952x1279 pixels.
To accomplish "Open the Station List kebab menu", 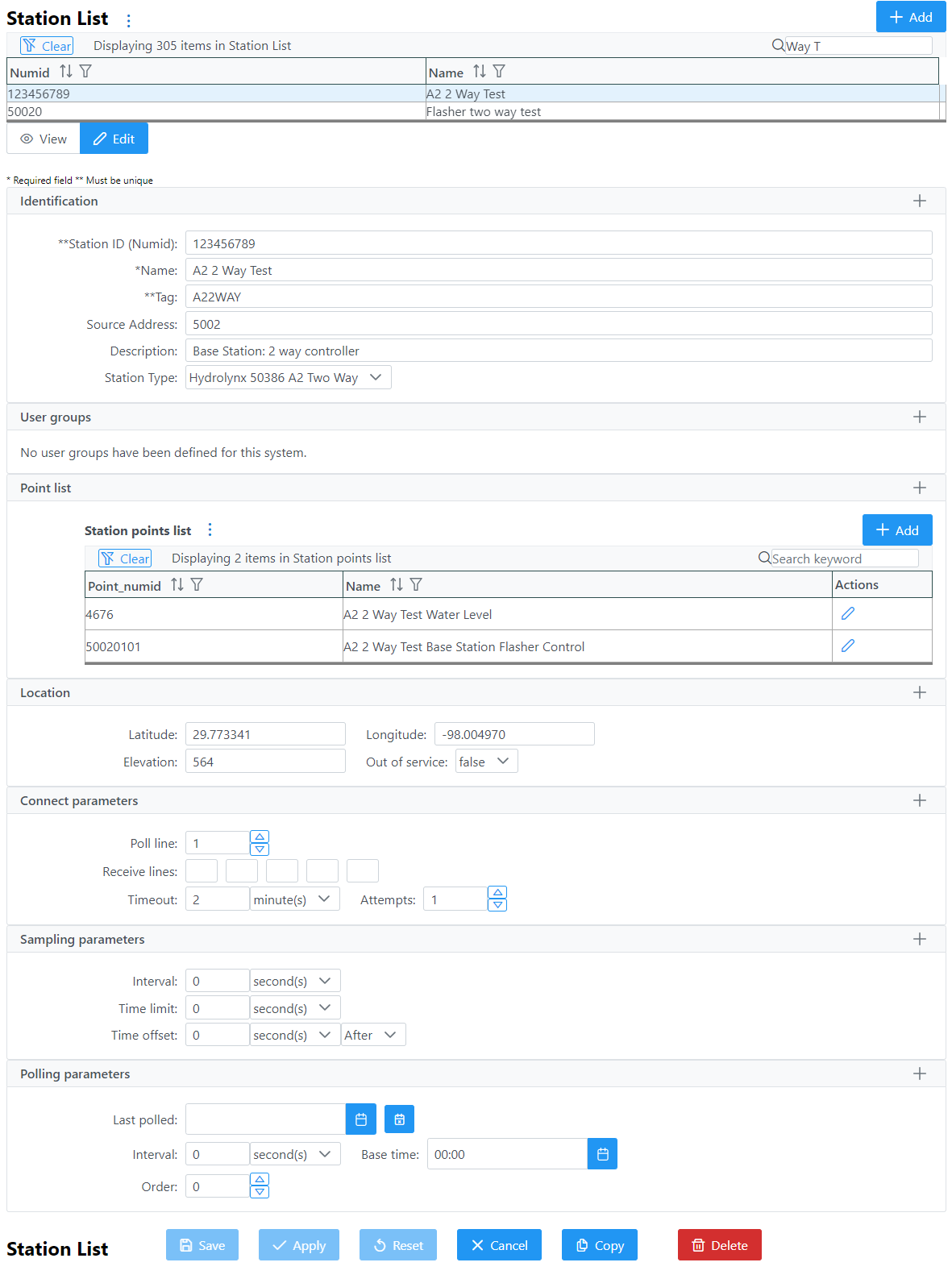I will pos(129,20).
